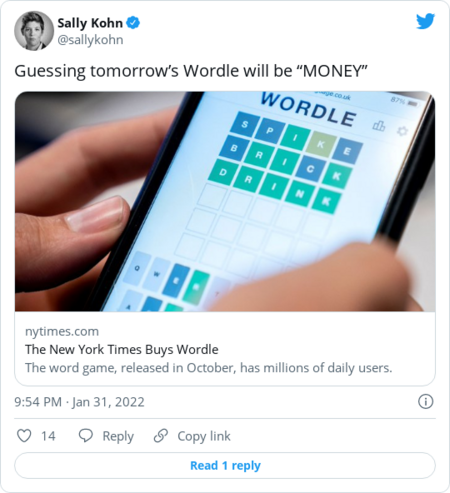The height and width of the screenshot is (493, 450).
Task: Click the reply speech bubble icon
Action: [86, 436]
